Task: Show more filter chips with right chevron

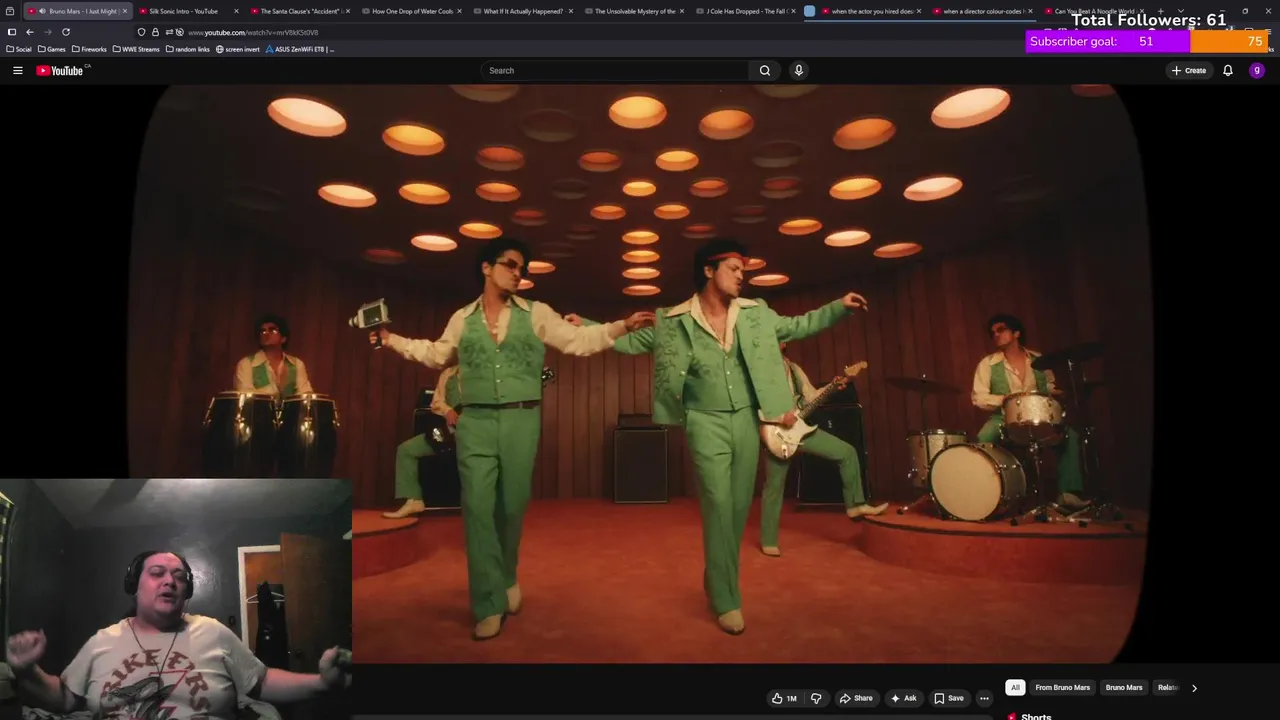Action: point(1194,687)
